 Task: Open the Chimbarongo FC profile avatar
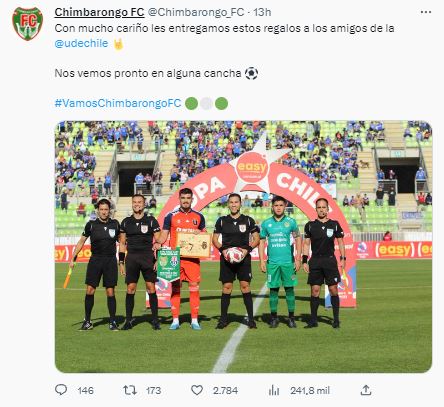(x=28, y=24)
